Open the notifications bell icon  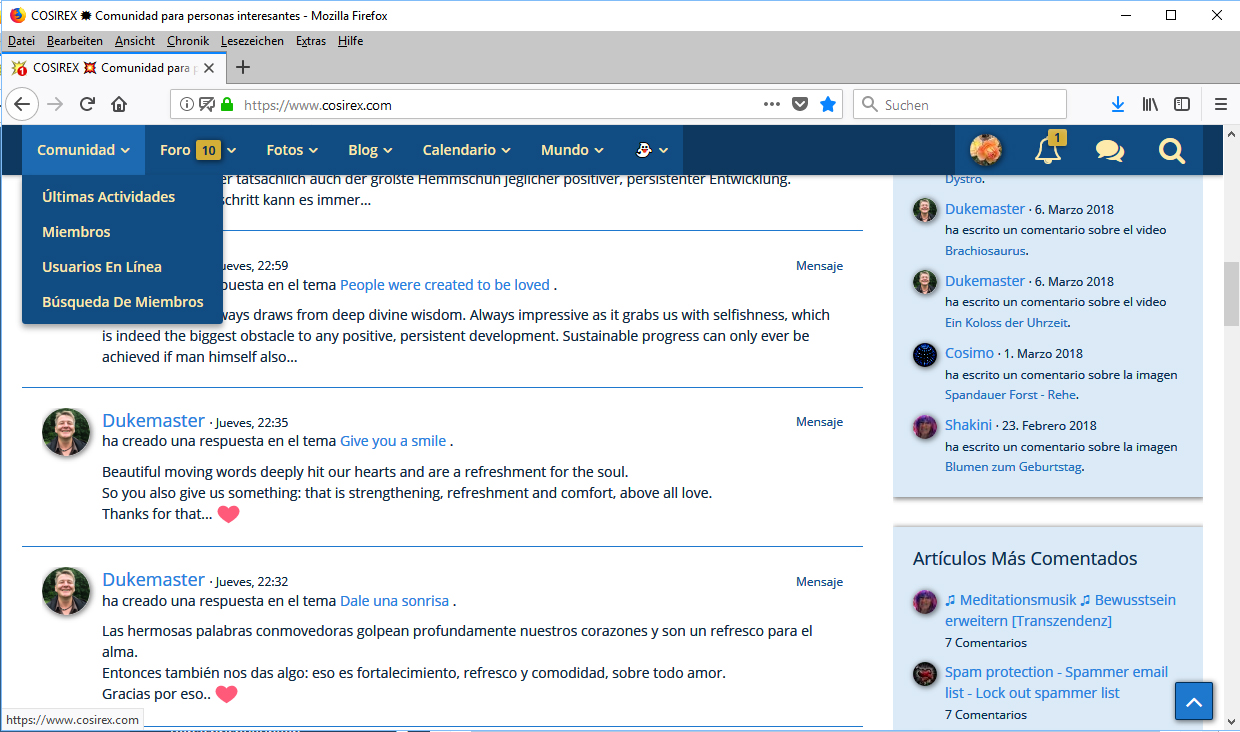(x=1047, y=150)
